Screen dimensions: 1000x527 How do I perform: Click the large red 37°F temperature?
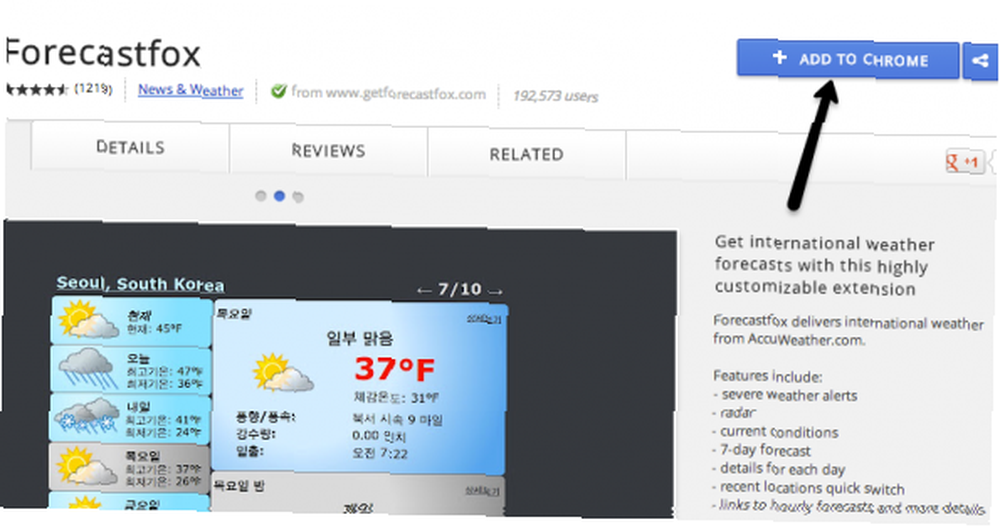395,368
